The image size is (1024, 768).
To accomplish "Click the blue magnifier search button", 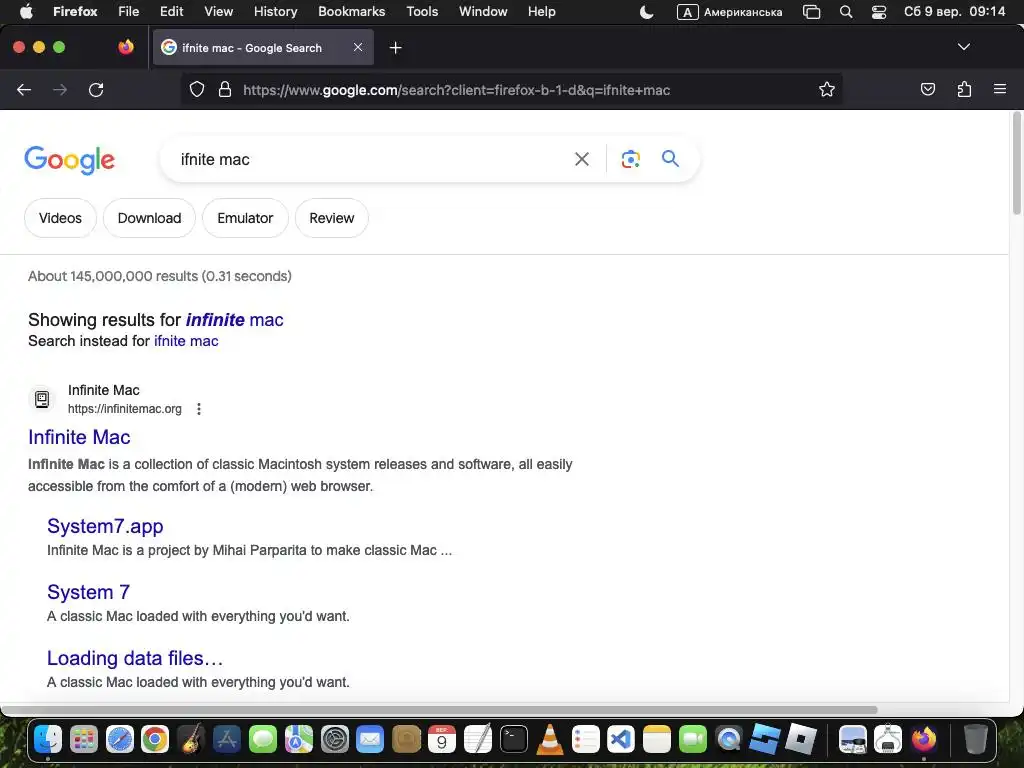I will [x=670, y=158].
